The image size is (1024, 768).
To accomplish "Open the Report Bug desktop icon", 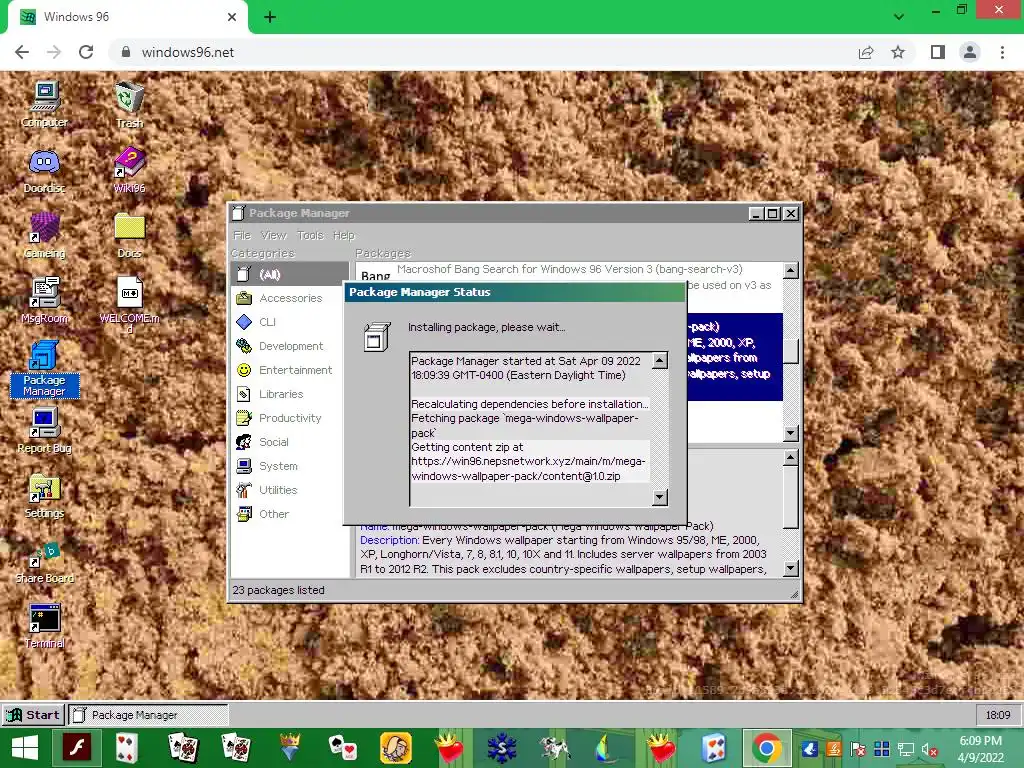I will tap(44, 430).
